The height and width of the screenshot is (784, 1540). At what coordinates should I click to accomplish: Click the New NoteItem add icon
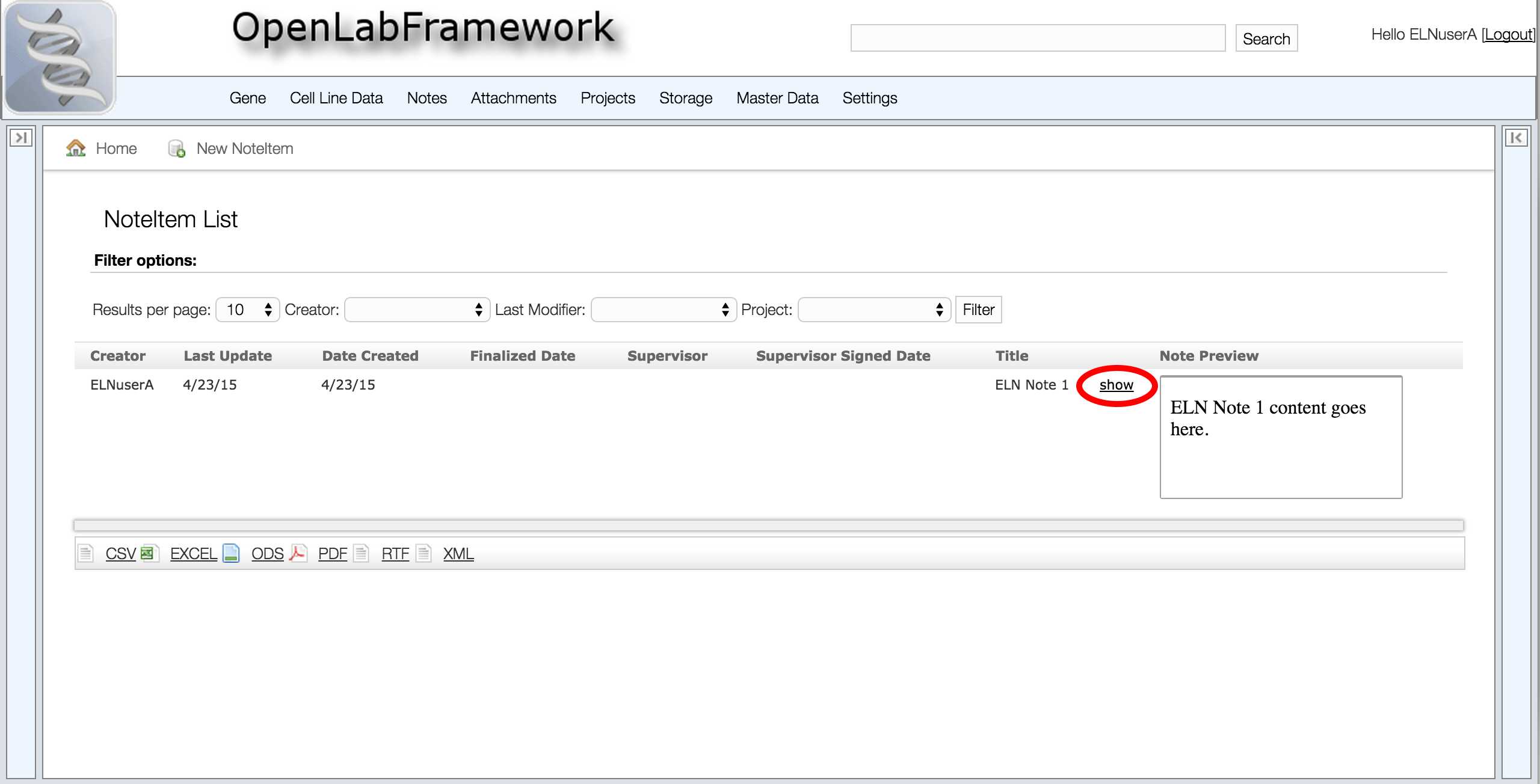tap(176, 149)
